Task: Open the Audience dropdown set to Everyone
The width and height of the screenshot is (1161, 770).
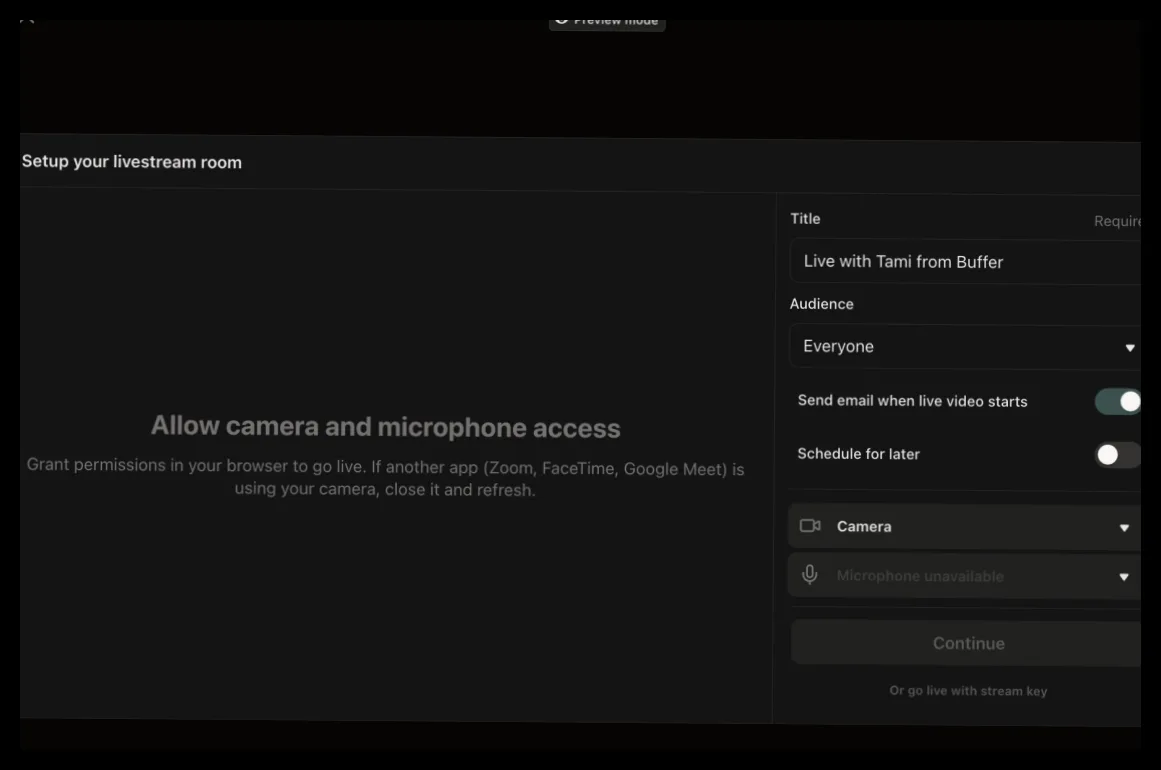Action: point(966,346)
